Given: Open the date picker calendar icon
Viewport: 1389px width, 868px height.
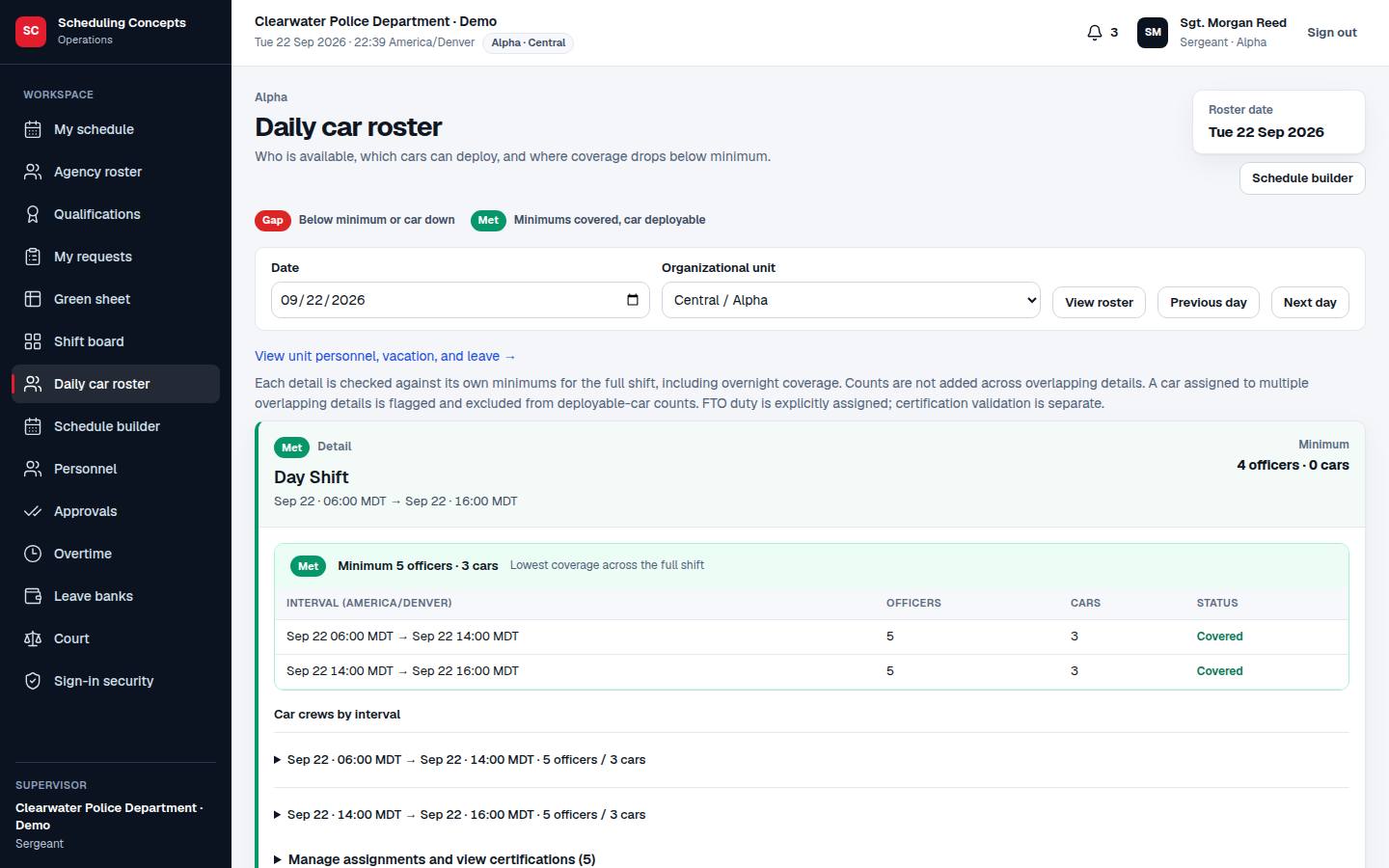Looking at the screenshot, I should click(x=633, y=300).
